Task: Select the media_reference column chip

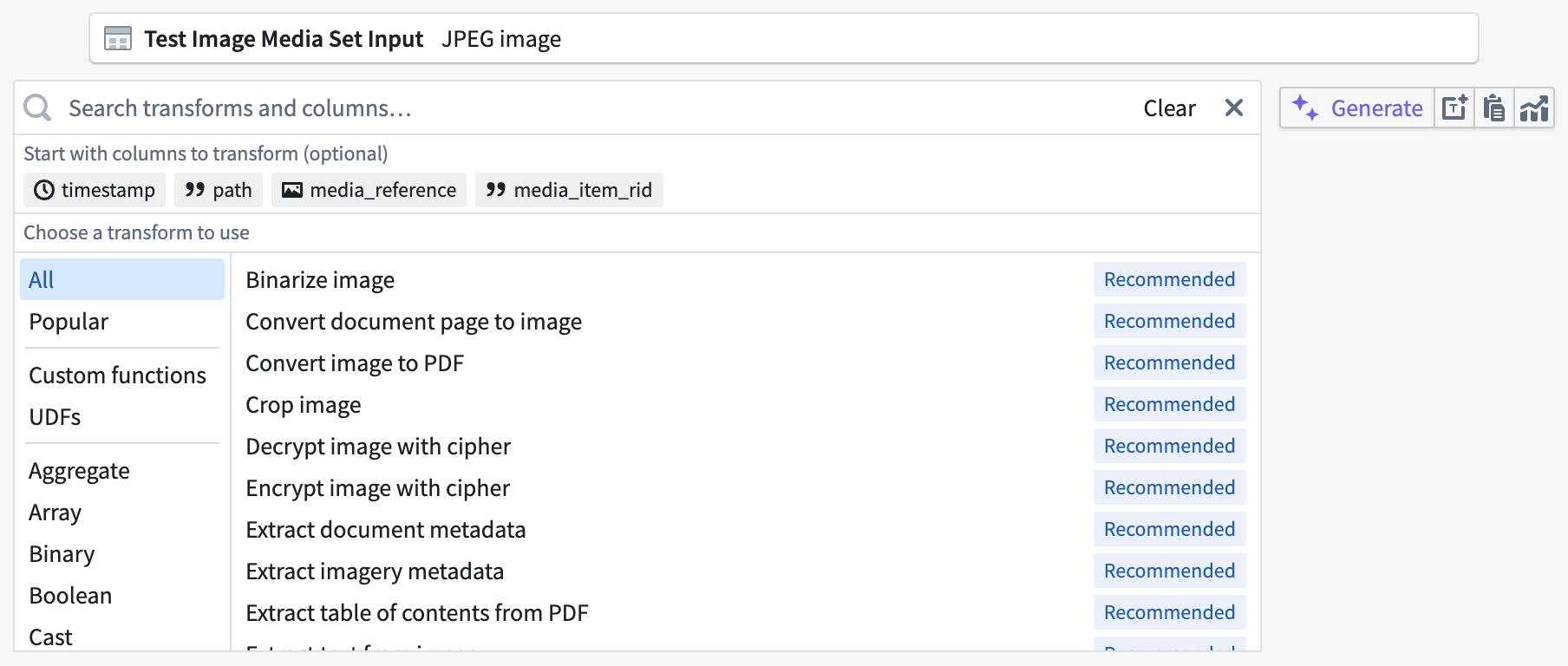Action: click(369, 190)
